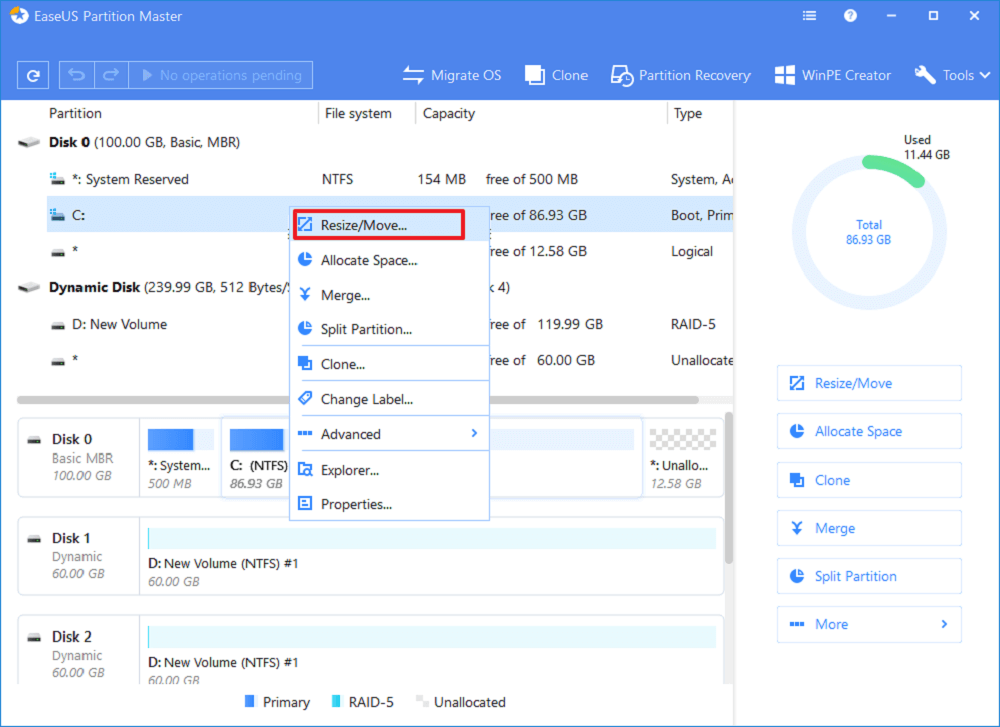Open the help question mark icon

tap(850, 16)
